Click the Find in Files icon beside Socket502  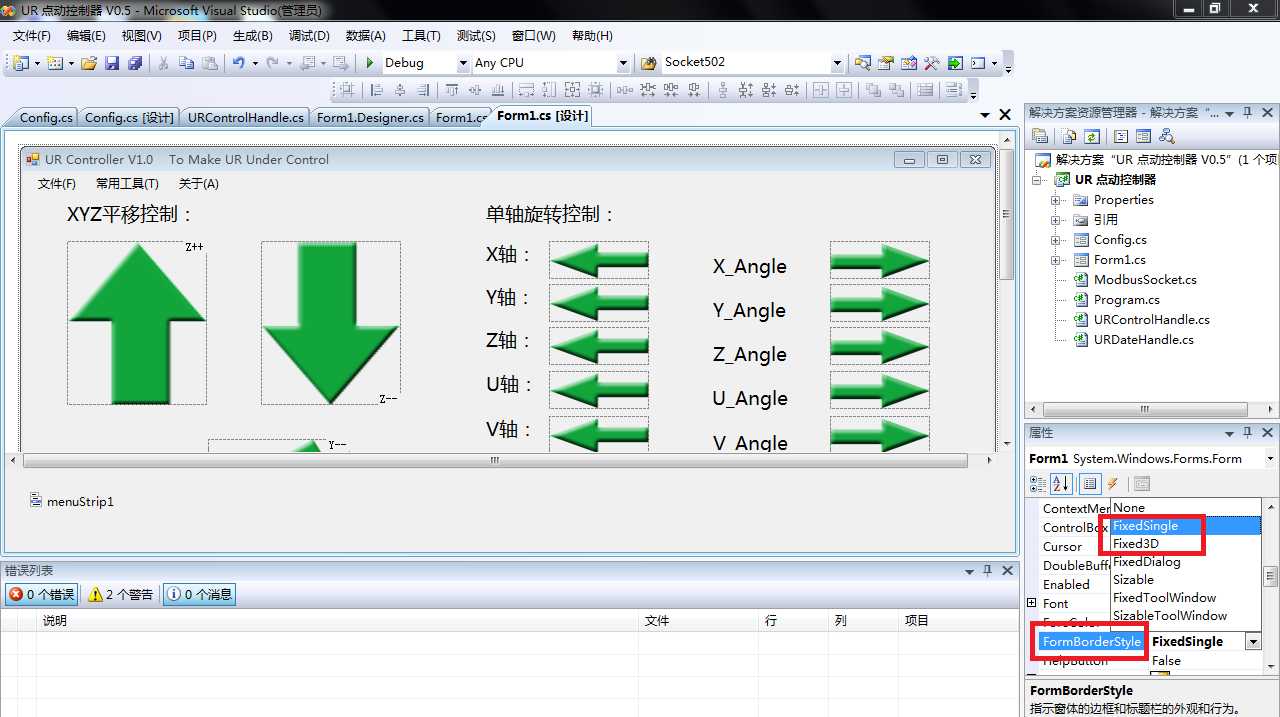[x=648, y=63]
